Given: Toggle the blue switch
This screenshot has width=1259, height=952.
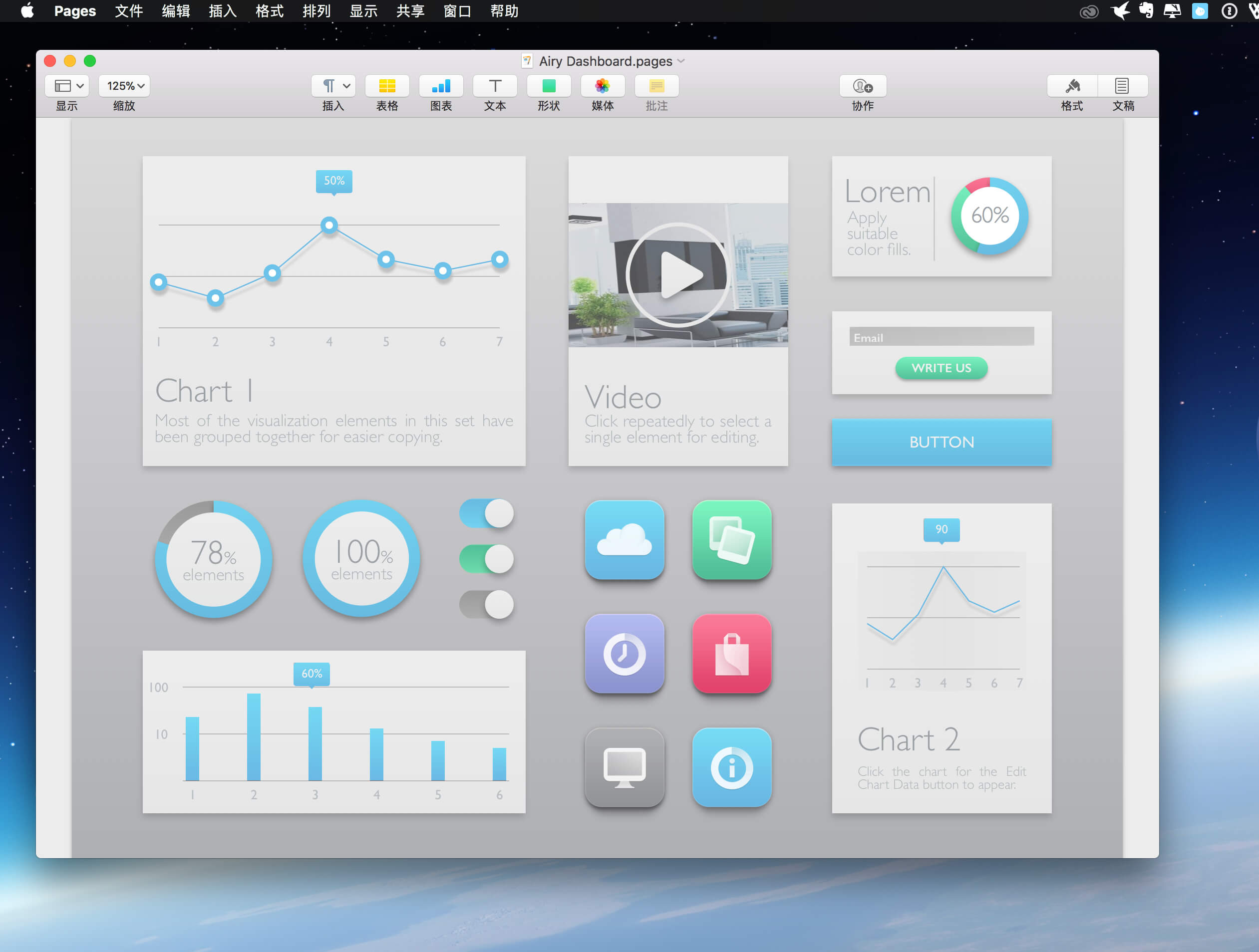Looking at the screenshot, I should (x=487, y=513).
